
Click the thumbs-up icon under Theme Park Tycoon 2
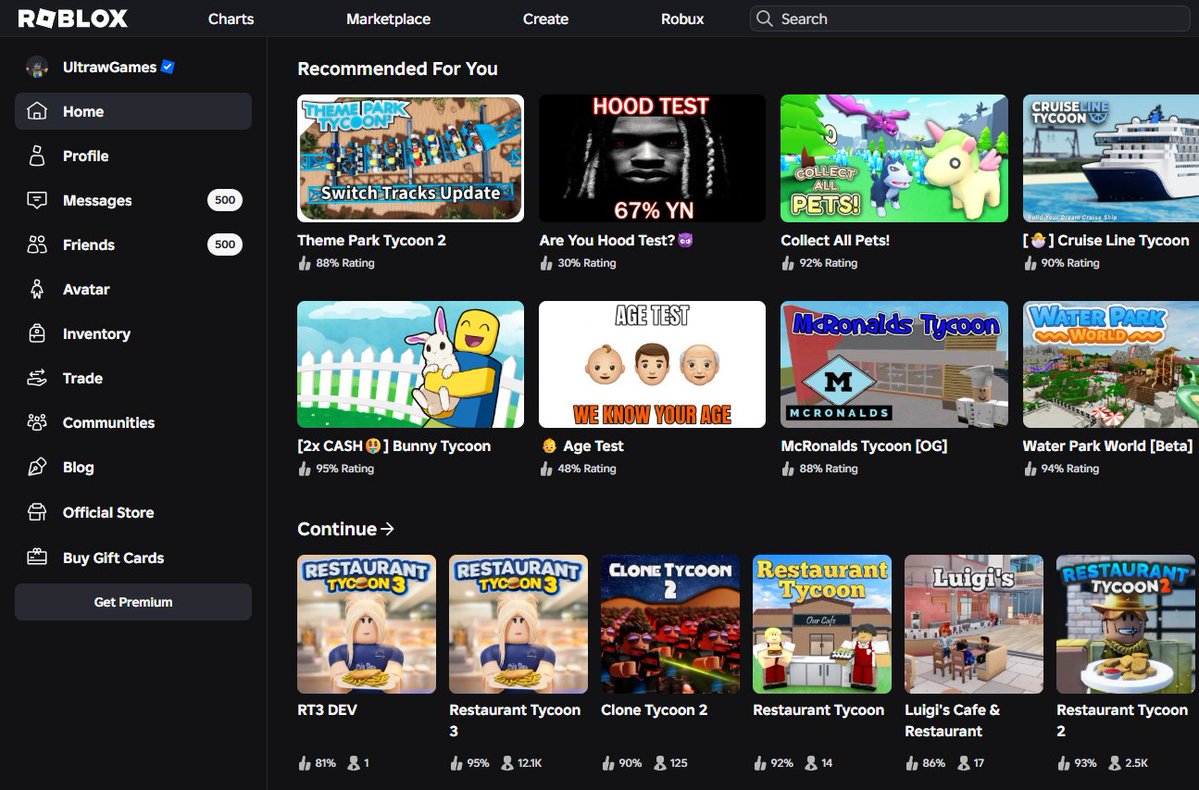[304, 263]
